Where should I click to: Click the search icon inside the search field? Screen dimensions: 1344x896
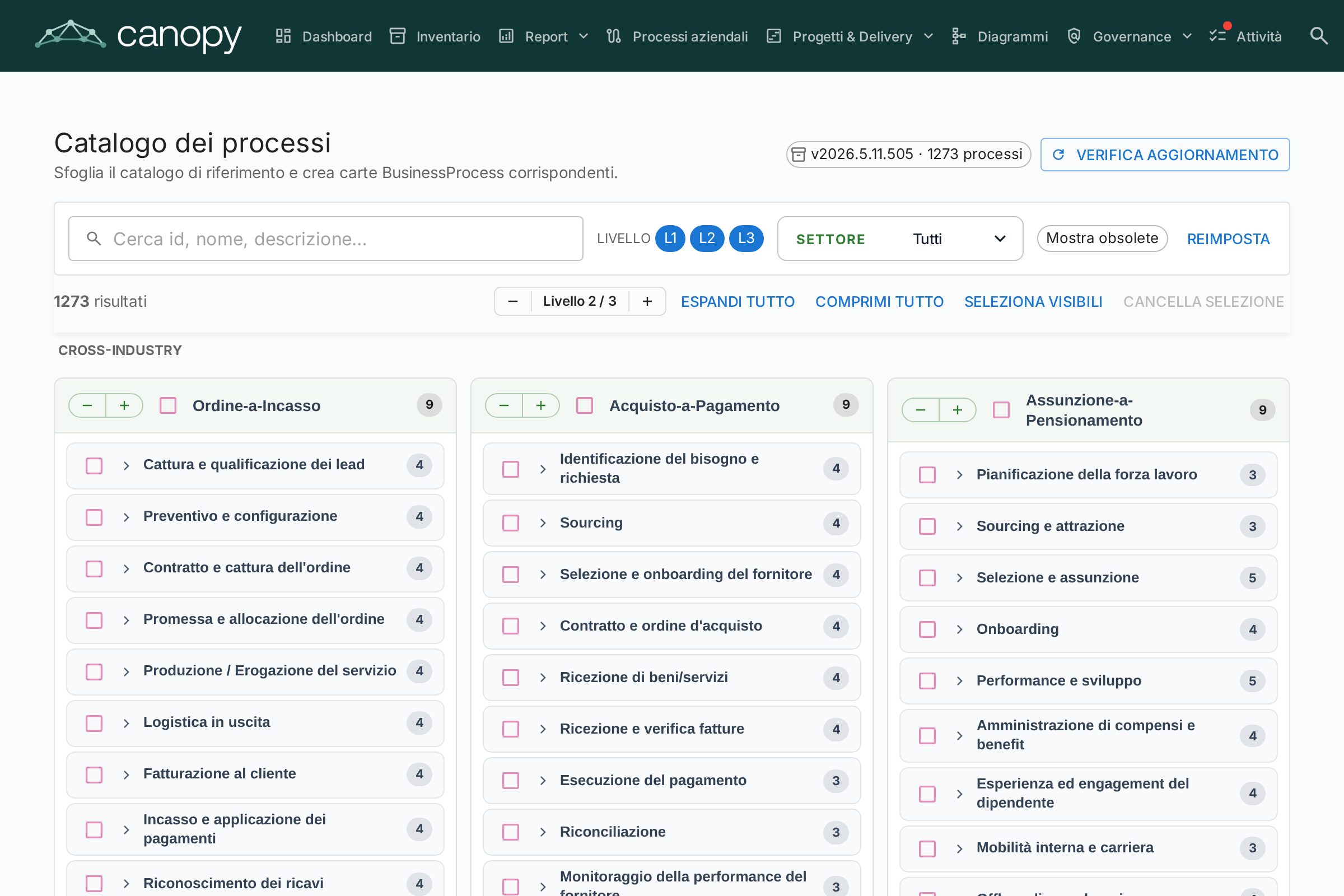click(x=94, y=239)
